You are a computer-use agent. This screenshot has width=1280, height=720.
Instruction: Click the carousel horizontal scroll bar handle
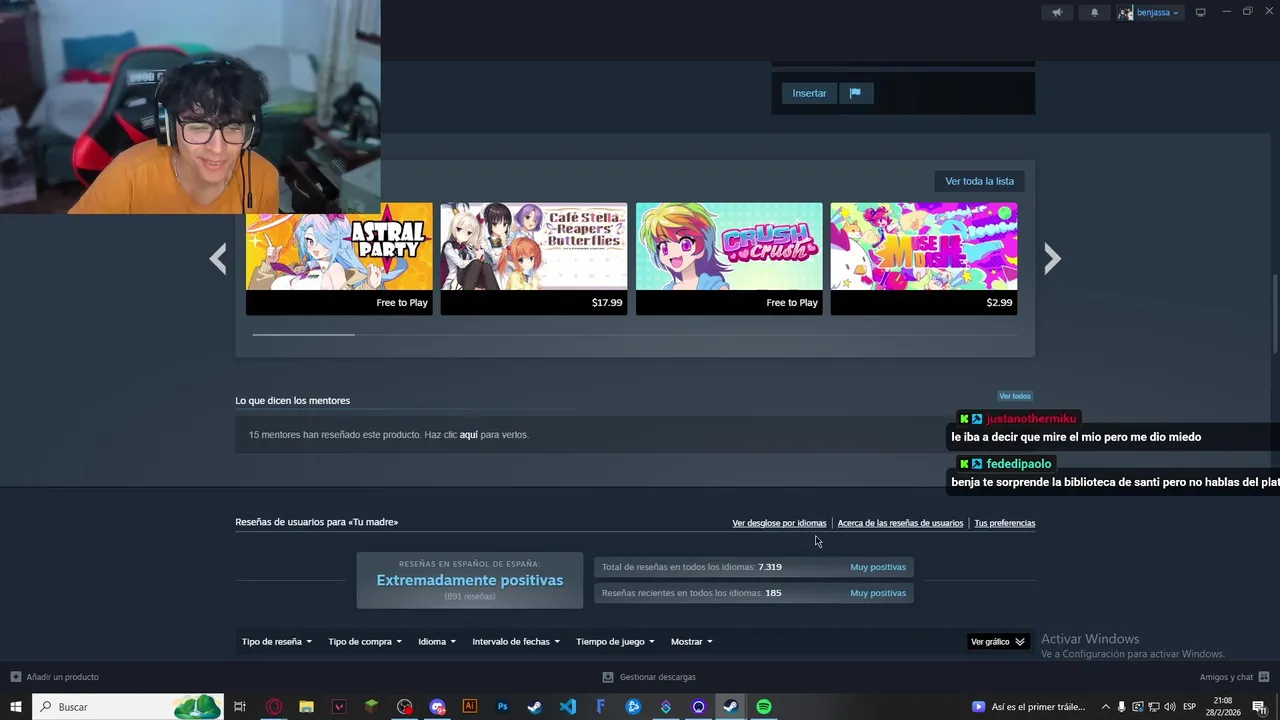303,334
